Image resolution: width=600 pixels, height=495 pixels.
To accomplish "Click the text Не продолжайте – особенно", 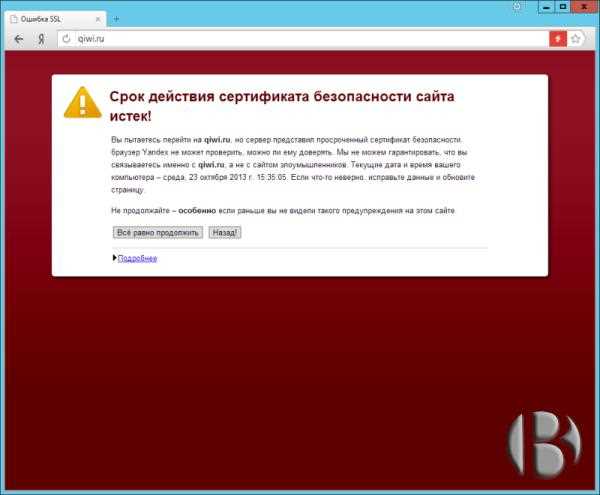I will (163, 210).
